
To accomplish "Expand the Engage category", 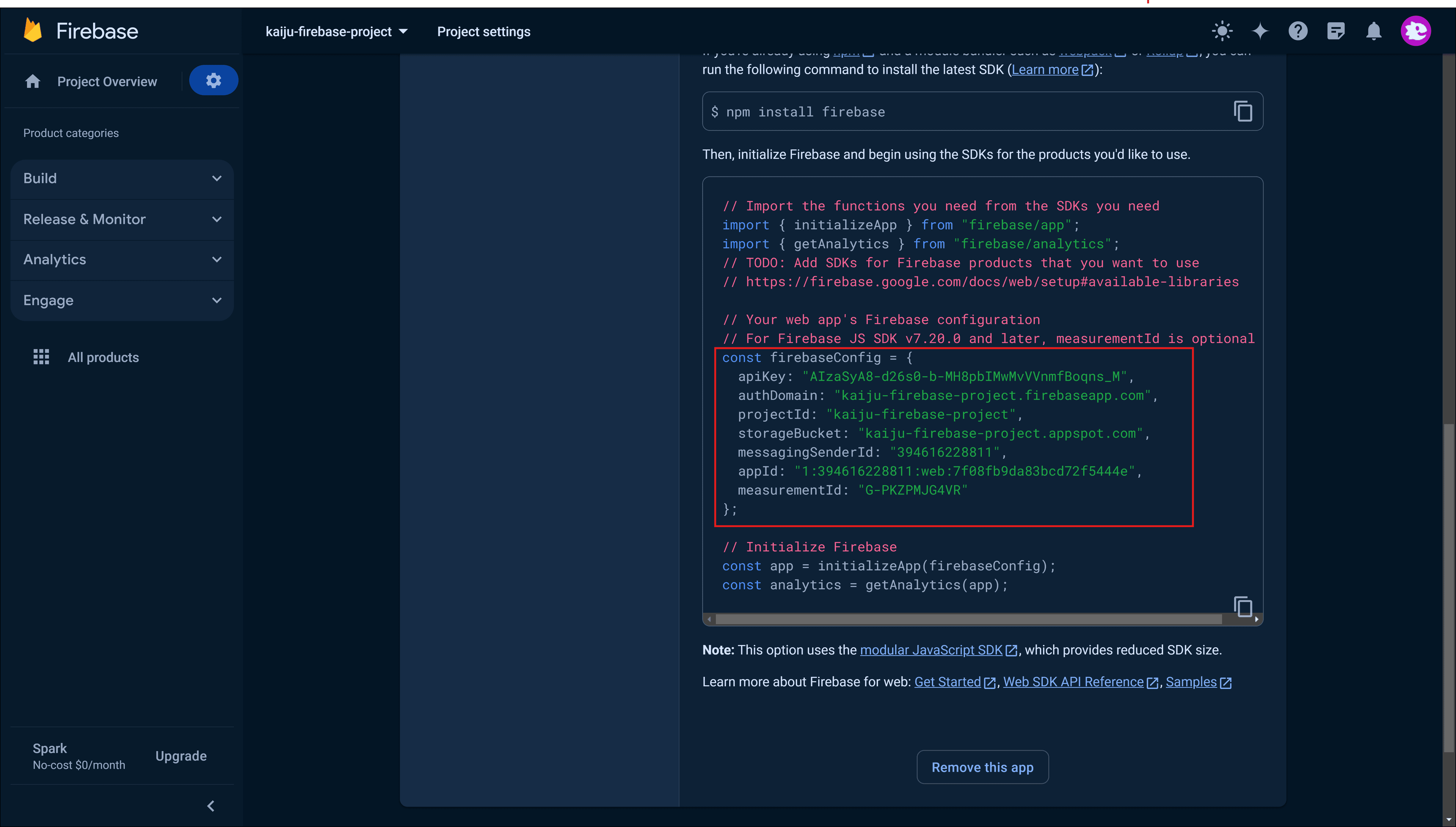I will [x=122, y=300].
